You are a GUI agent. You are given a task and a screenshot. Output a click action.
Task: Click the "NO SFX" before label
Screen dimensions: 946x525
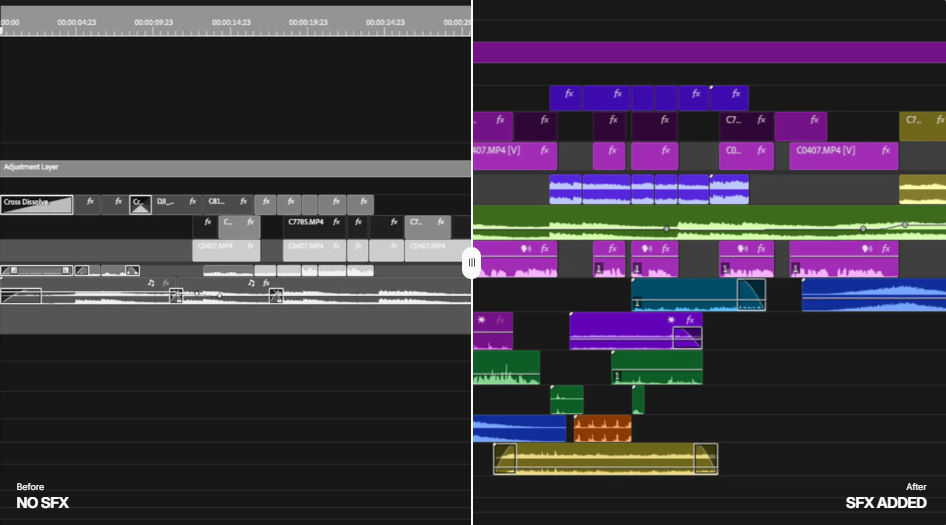point(42,503)
